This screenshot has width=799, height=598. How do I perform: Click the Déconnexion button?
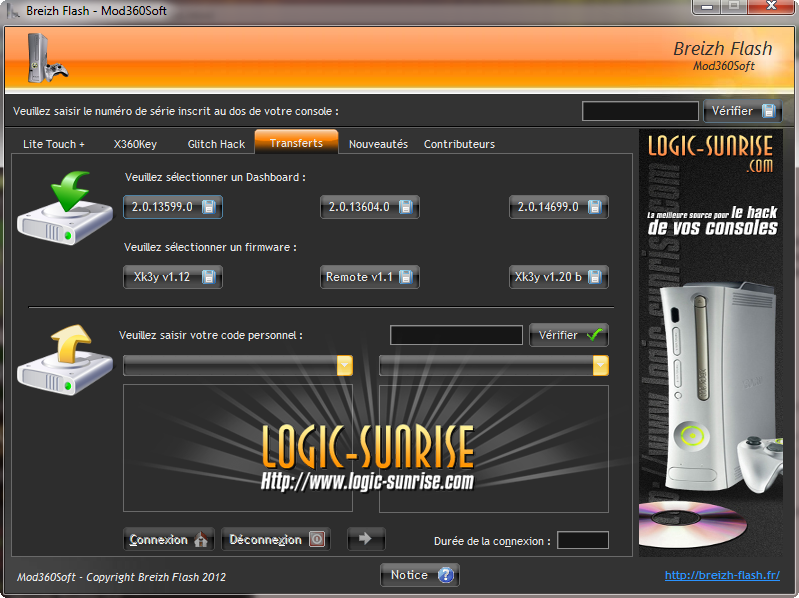click(x=276, y=539)
